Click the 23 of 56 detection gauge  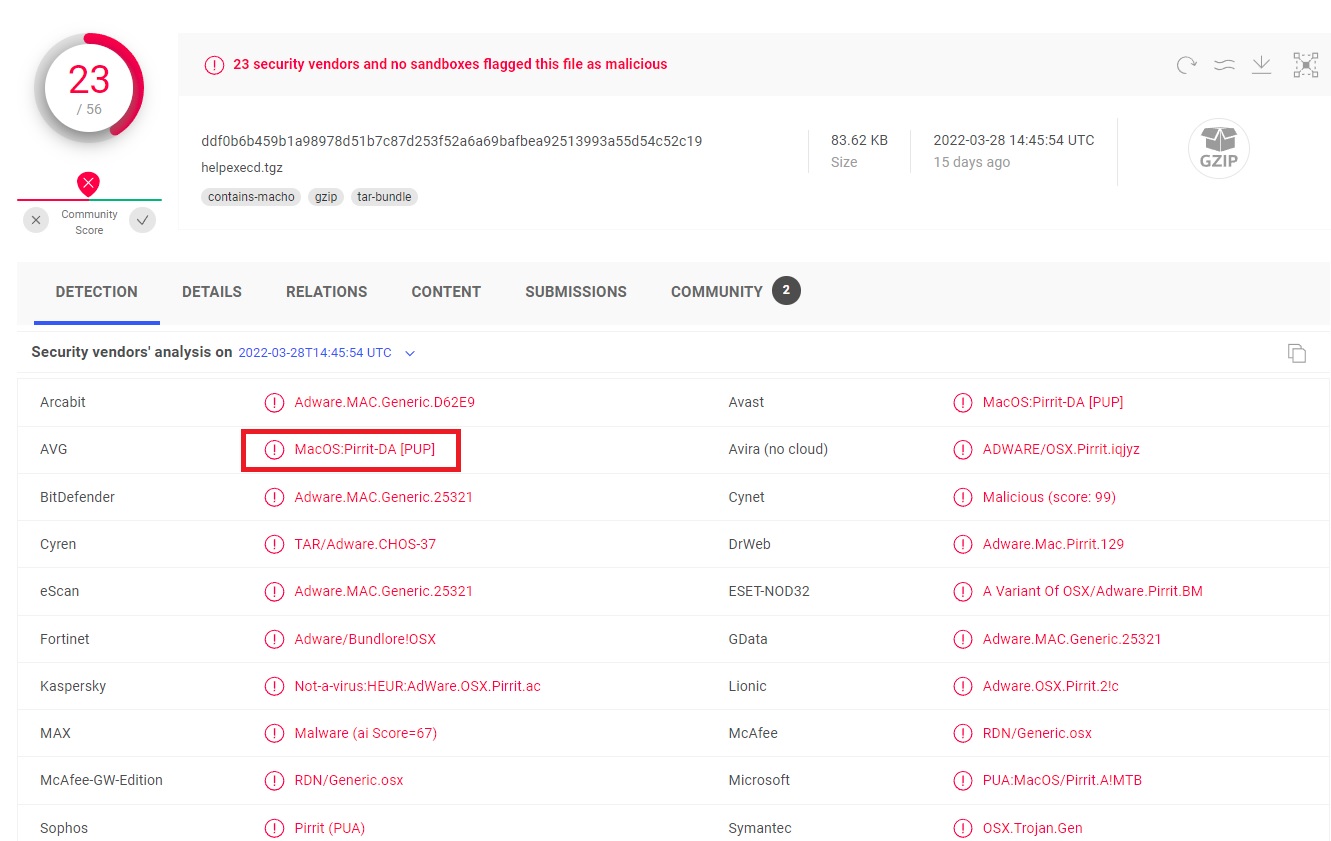click(89, 88)
